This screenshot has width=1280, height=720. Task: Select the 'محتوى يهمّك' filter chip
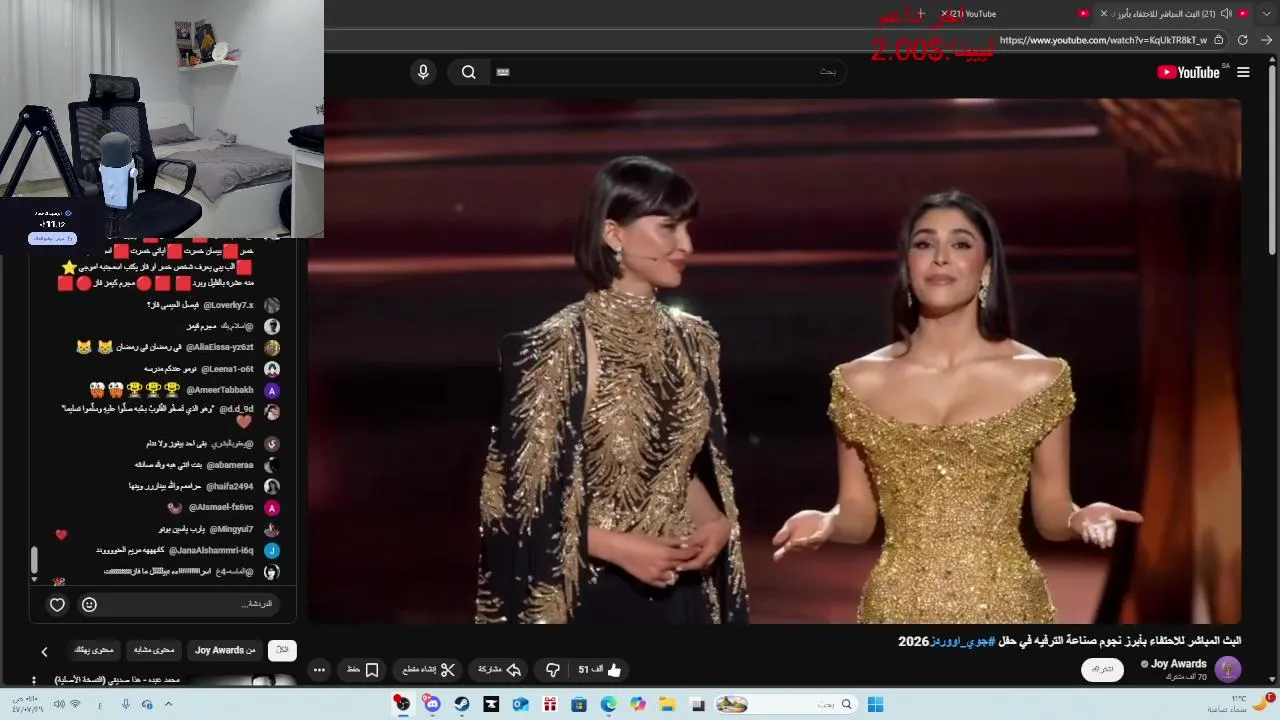tap(94, 650)
